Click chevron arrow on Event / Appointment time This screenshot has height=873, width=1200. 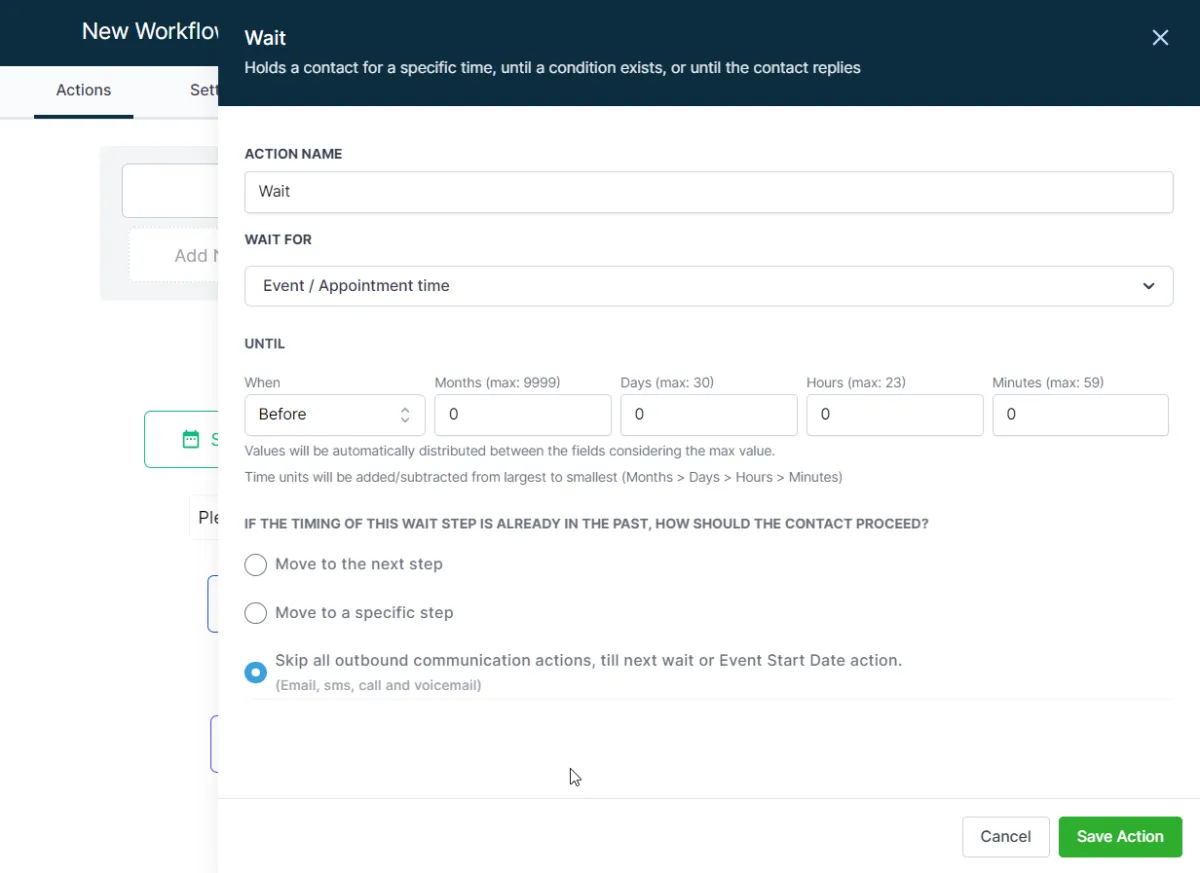[x=1148, y=286]
